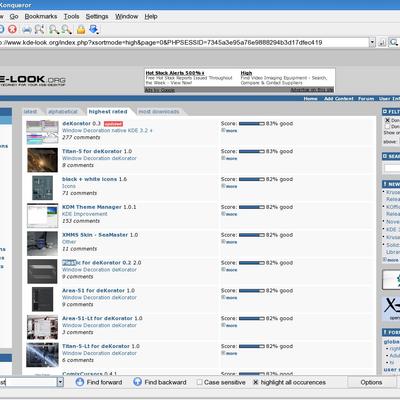The width and height of the screenshot is (400, 400).
Task: Click the Zoom out magnifier icon
Action: (66, 29)
